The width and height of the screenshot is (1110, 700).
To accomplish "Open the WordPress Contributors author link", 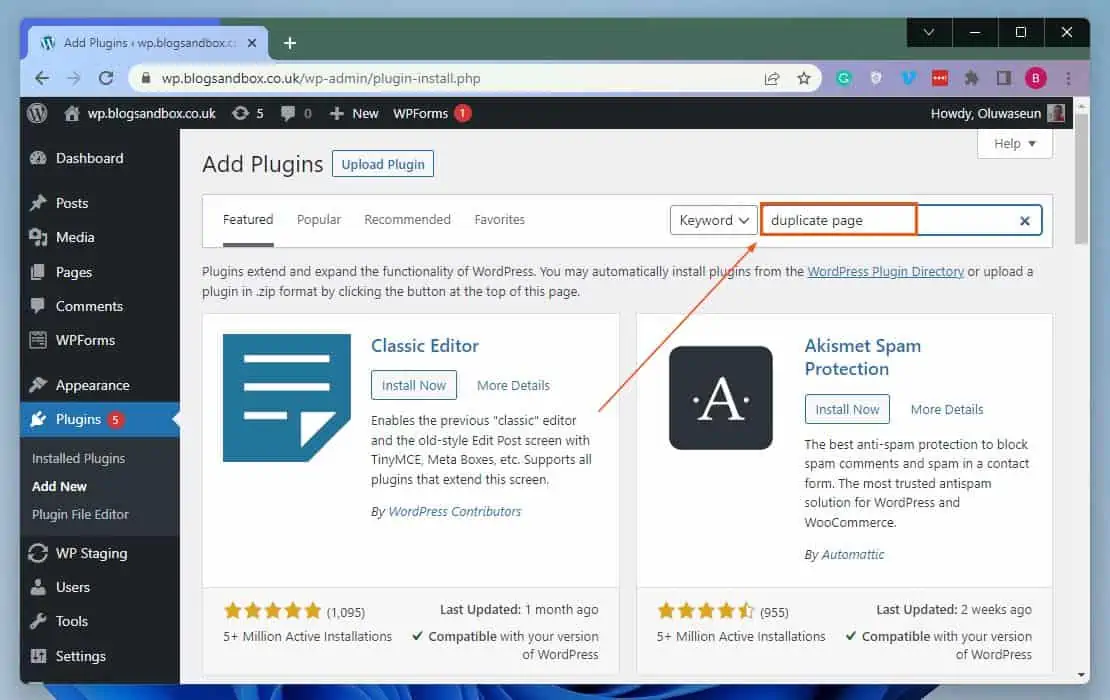I will pos(454,511).
